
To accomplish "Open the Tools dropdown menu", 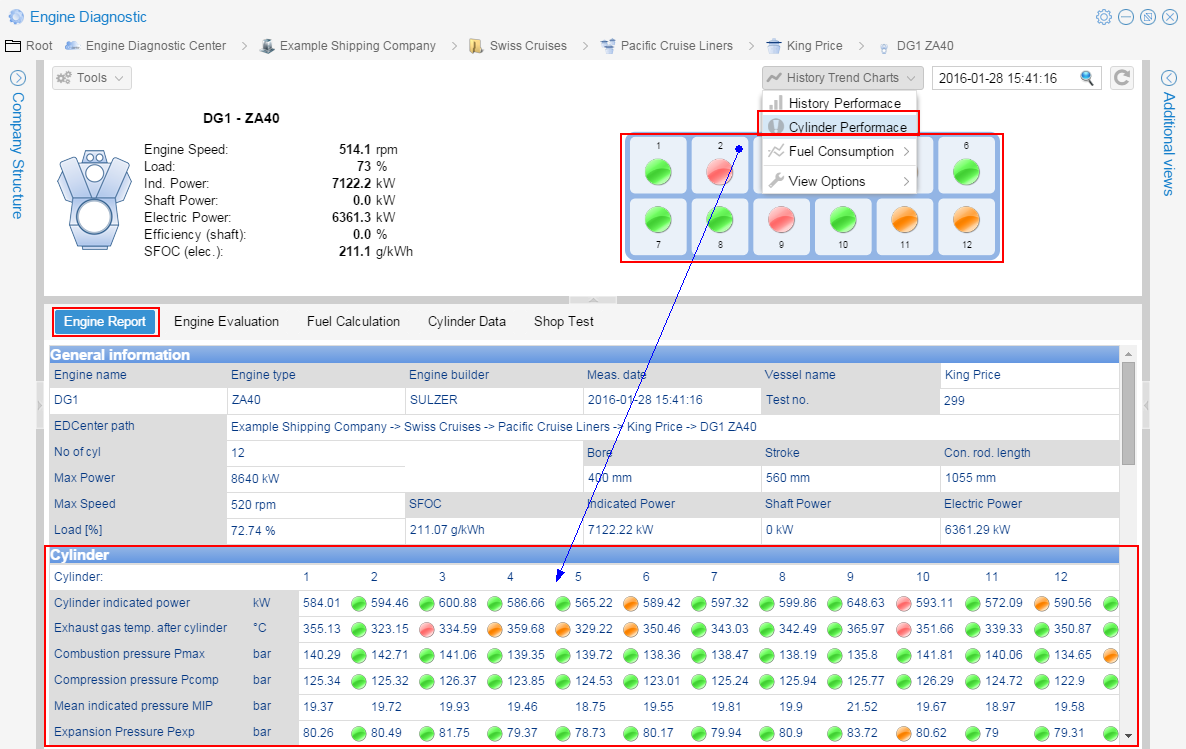I will pos(91,77).
